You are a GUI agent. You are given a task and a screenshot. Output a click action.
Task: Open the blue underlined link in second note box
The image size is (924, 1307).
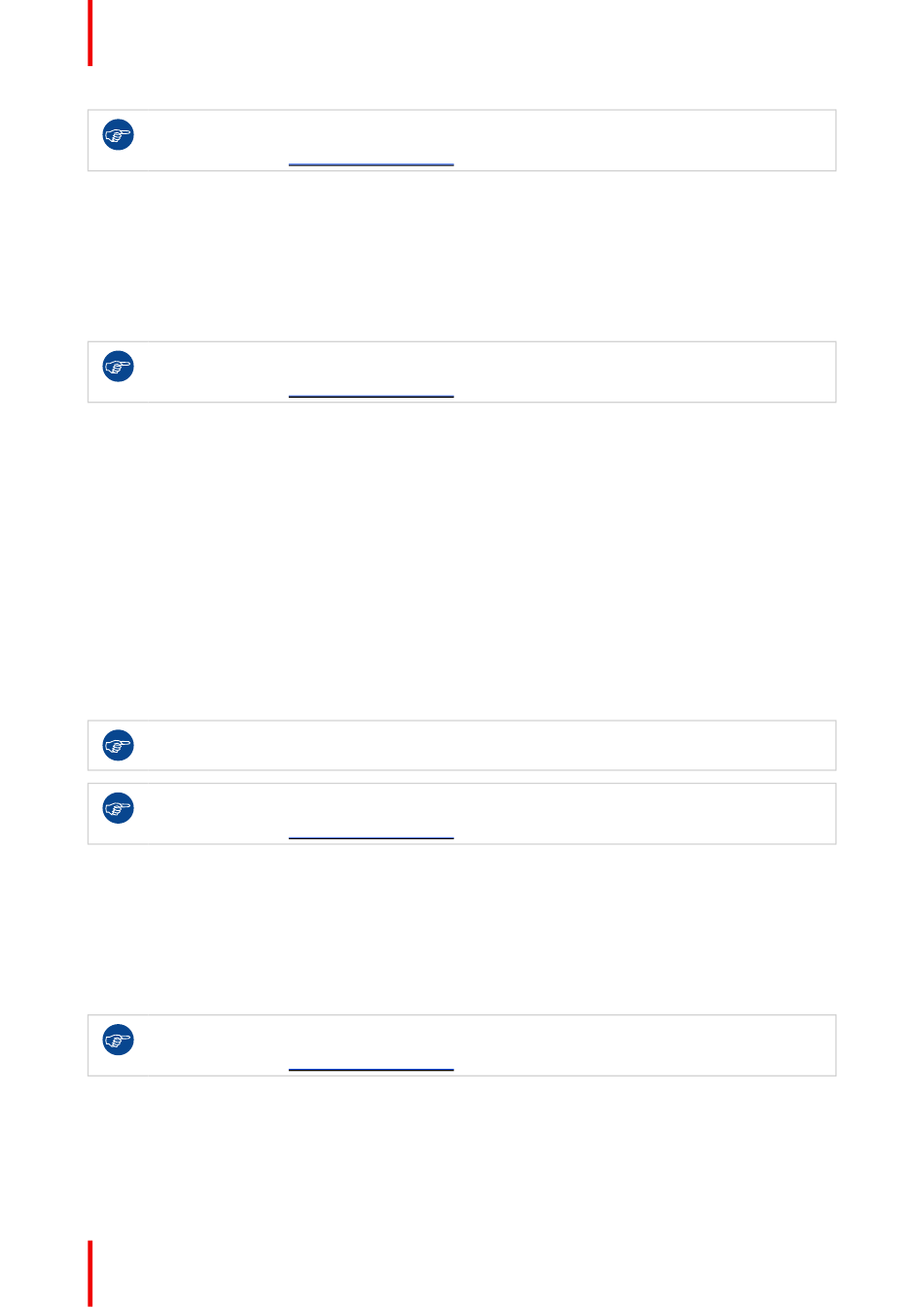(372, 396)
